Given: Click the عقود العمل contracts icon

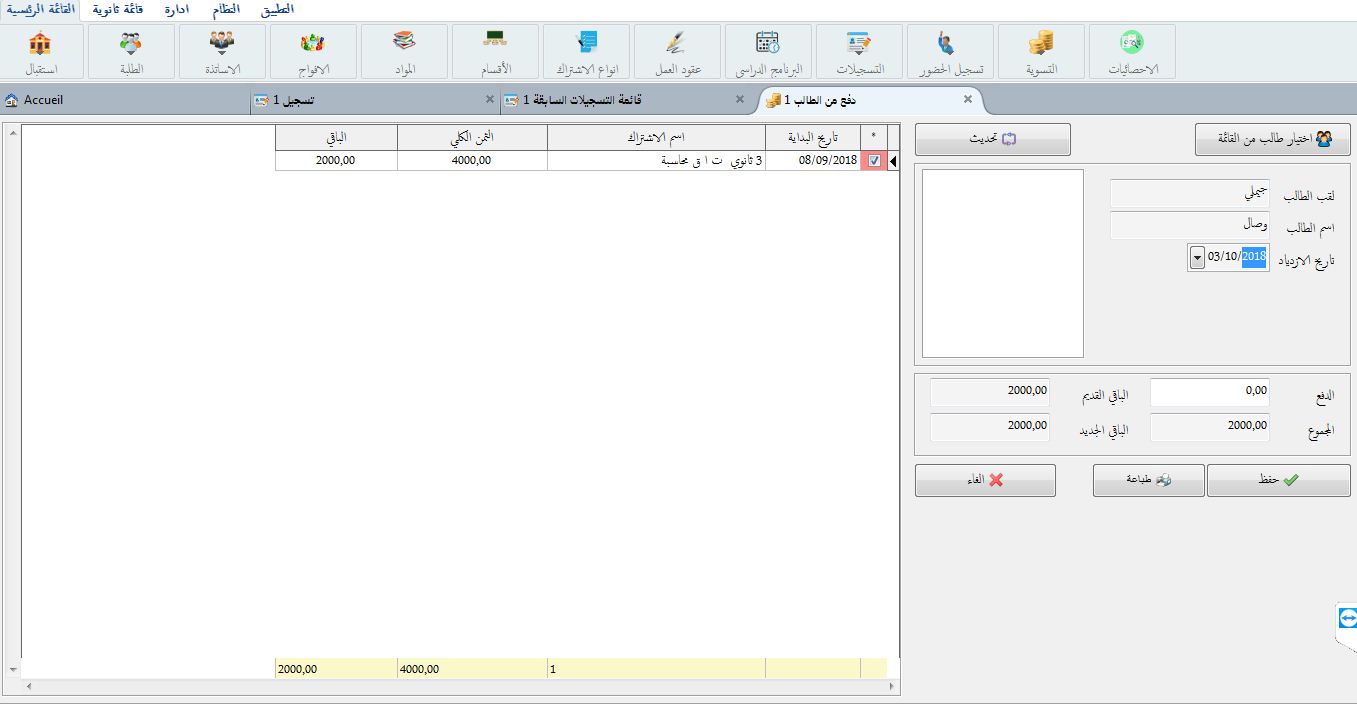Looking at the screenshot, I should (x=676, y=51).
